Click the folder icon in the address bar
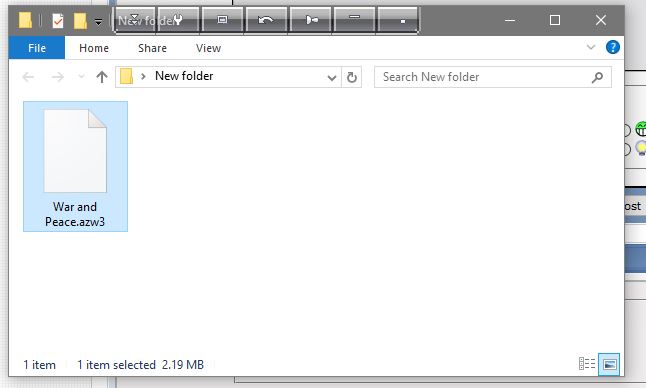The width and height of the screenshot is (646, 388). (x=126, y=76)
